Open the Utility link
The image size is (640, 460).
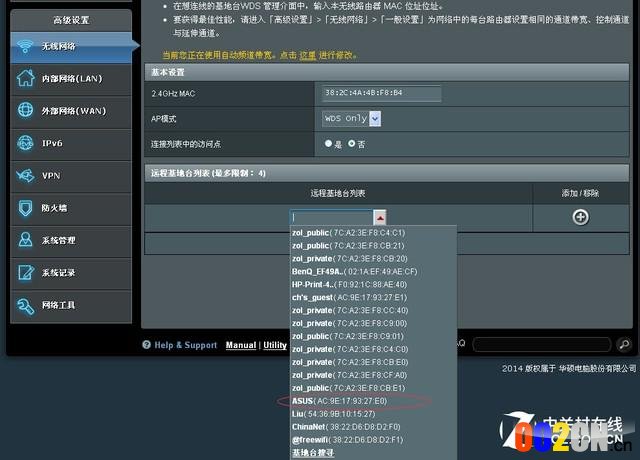click(x=275, y=345)
